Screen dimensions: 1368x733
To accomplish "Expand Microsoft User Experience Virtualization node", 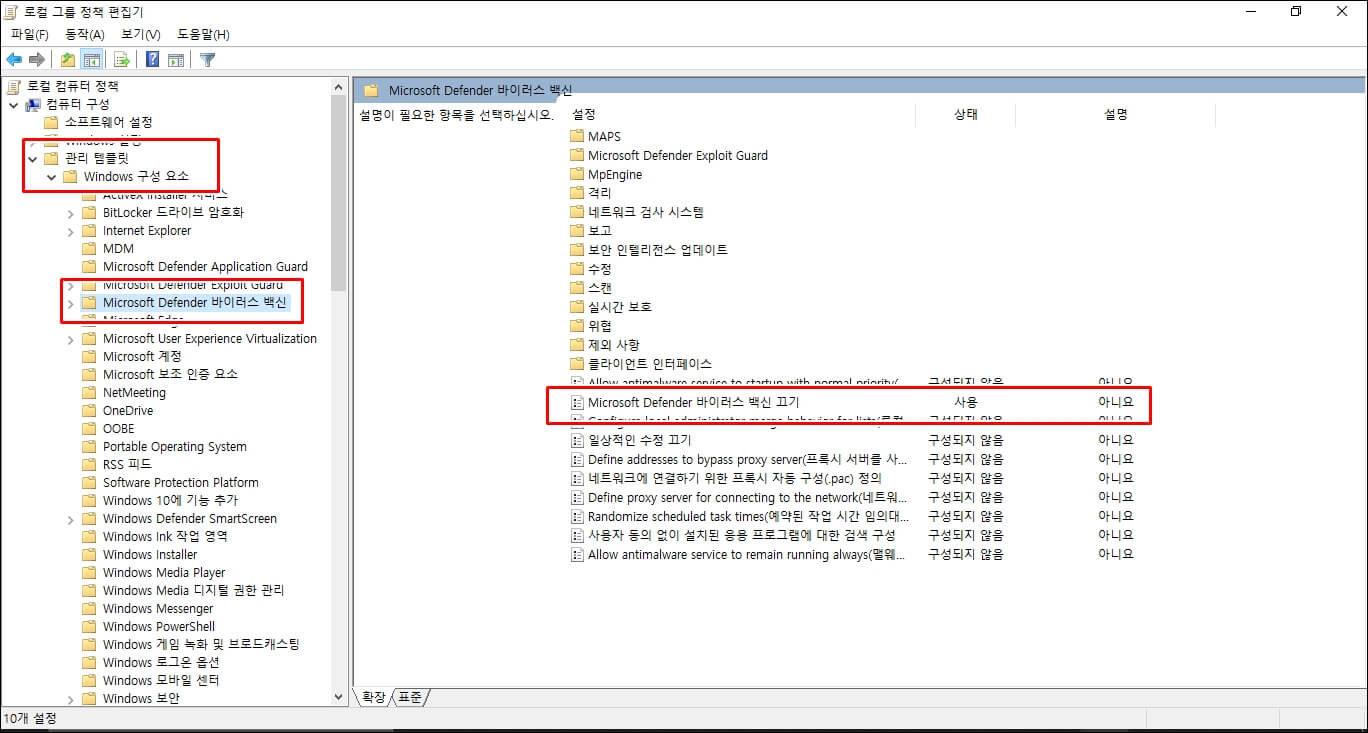I will coord(70,339).
